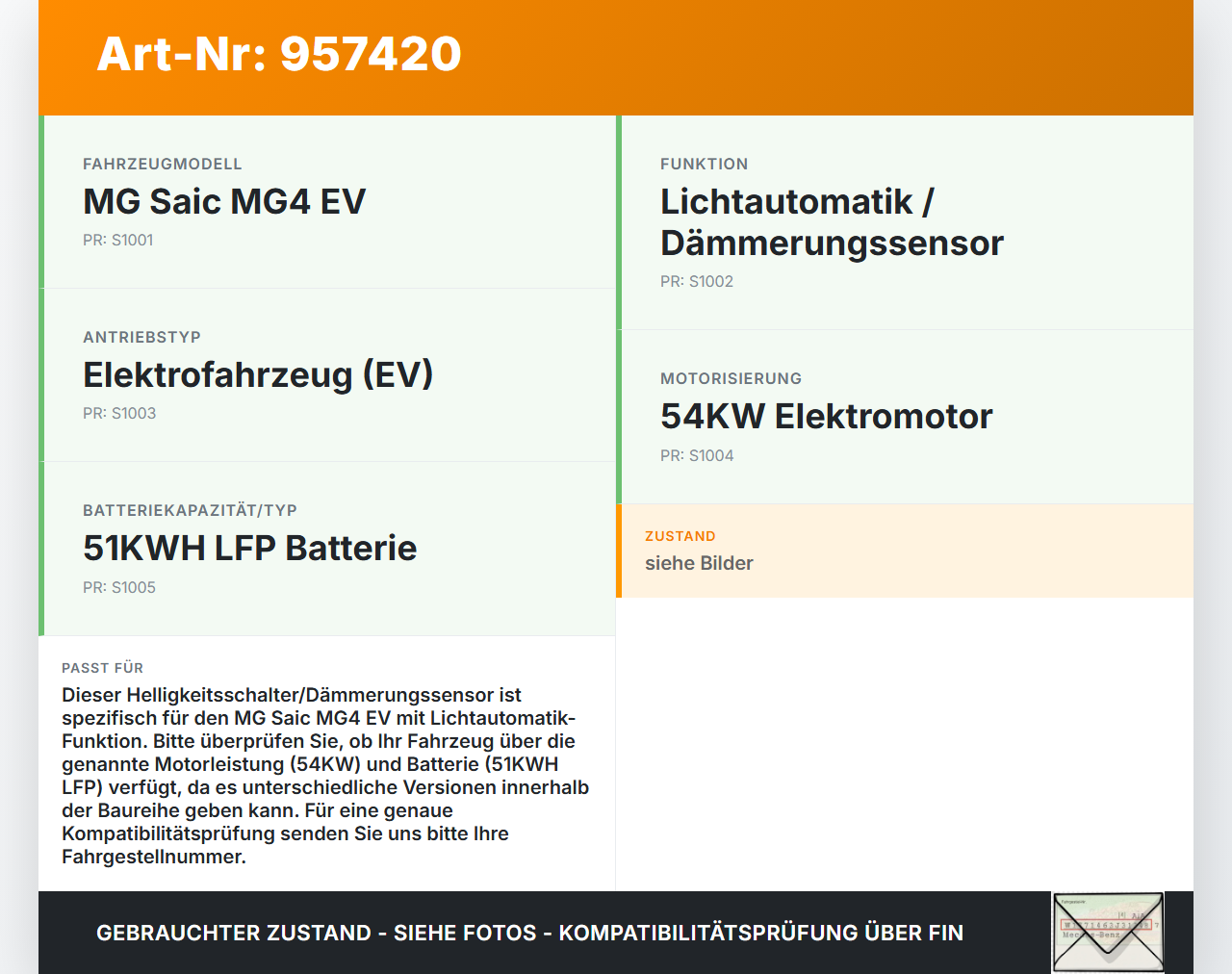Select the Lichtautomatik / Dämmerungssensor function title
1232x974 pixels.
pyautogui.click(x=832, y=222)
